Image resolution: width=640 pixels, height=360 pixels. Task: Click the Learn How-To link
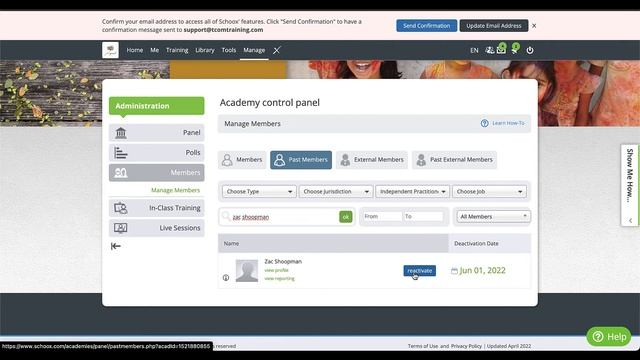(508, 123)
